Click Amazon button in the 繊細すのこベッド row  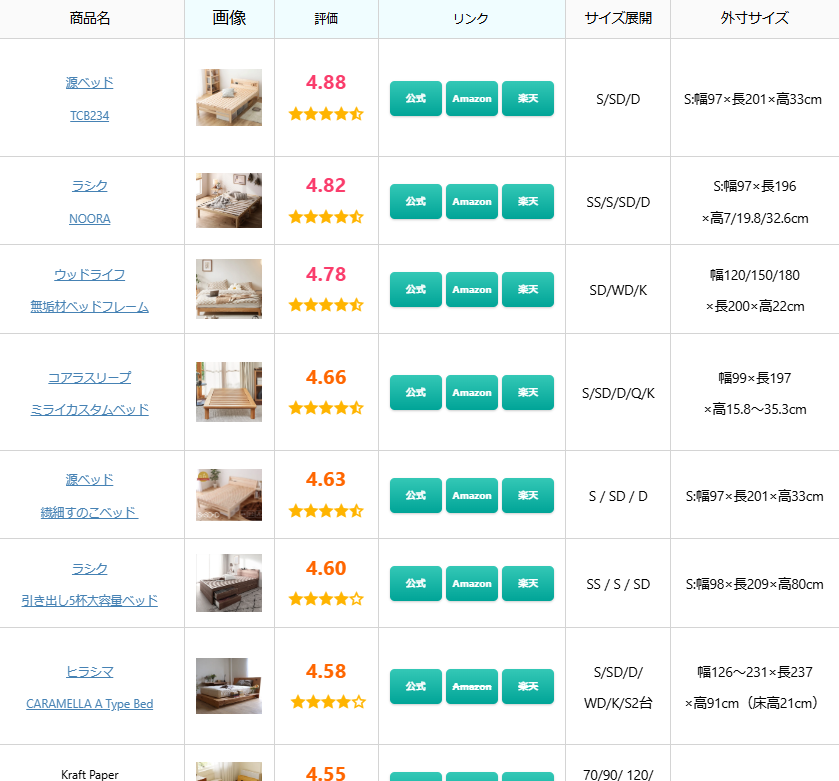point(471,495)
